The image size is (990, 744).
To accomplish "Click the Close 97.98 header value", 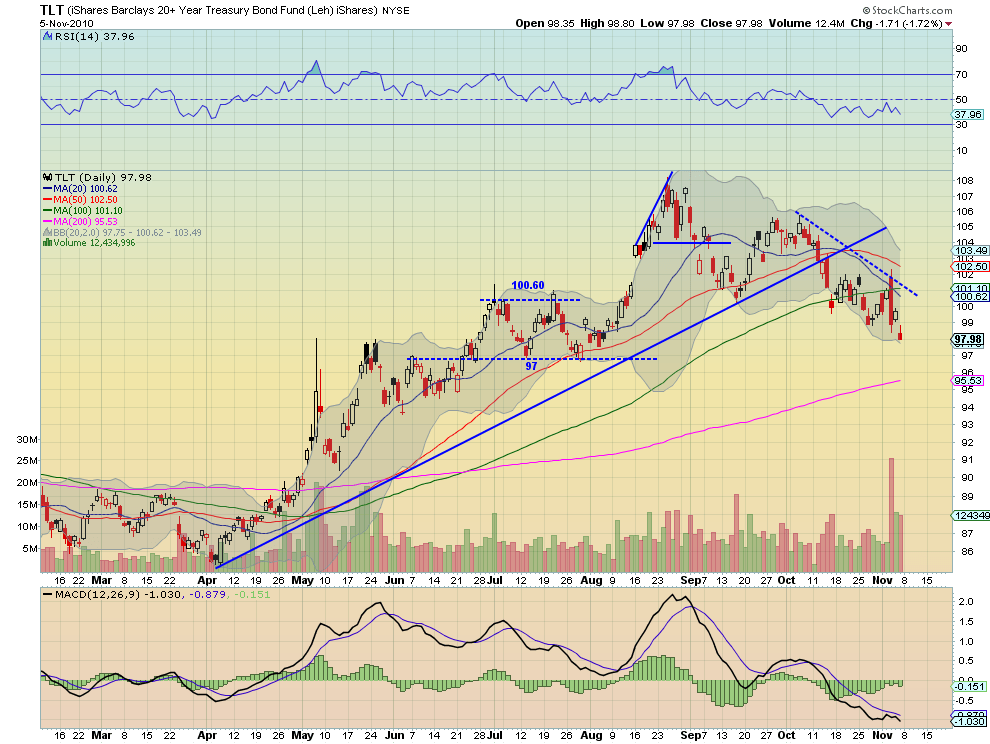I will click(731, 23).
